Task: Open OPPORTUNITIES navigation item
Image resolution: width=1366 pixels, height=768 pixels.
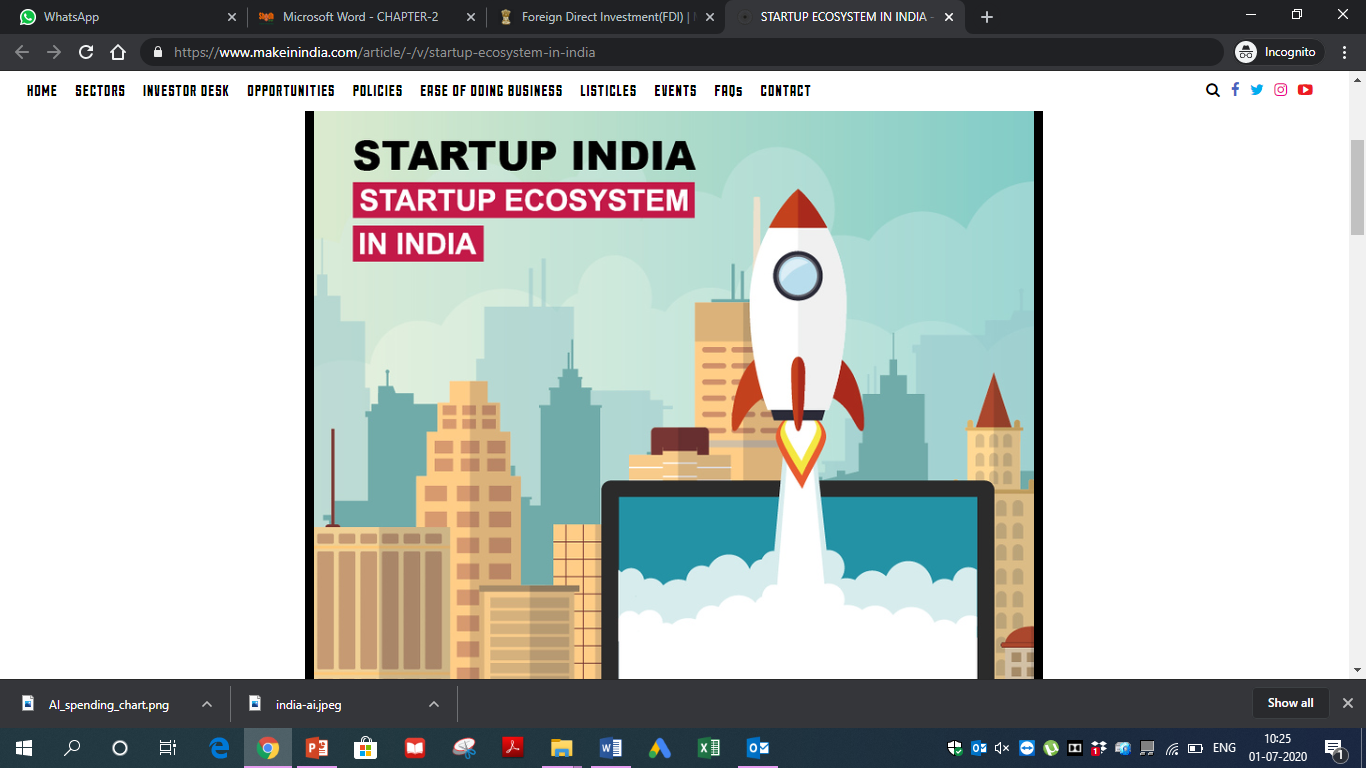Action: click(291, 90)
